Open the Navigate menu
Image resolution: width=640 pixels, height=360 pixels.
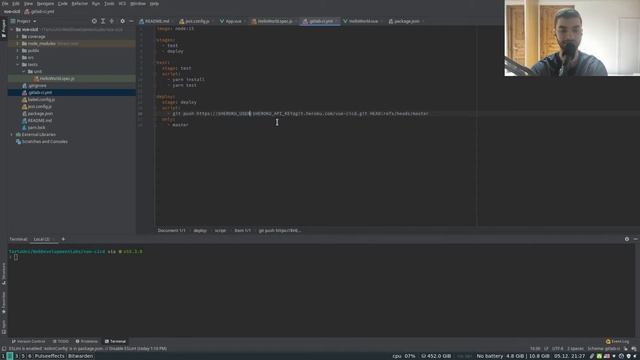[45, 3]
